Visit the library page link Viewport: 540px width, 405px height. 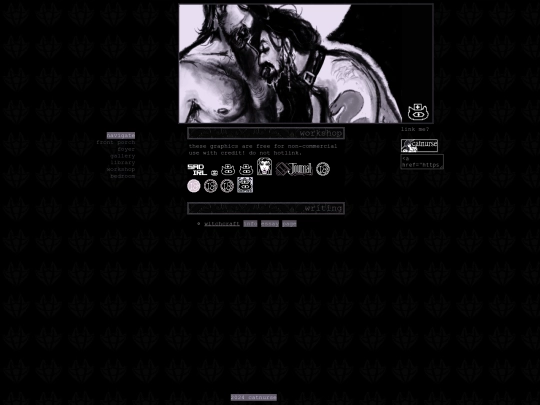[123, 163]
